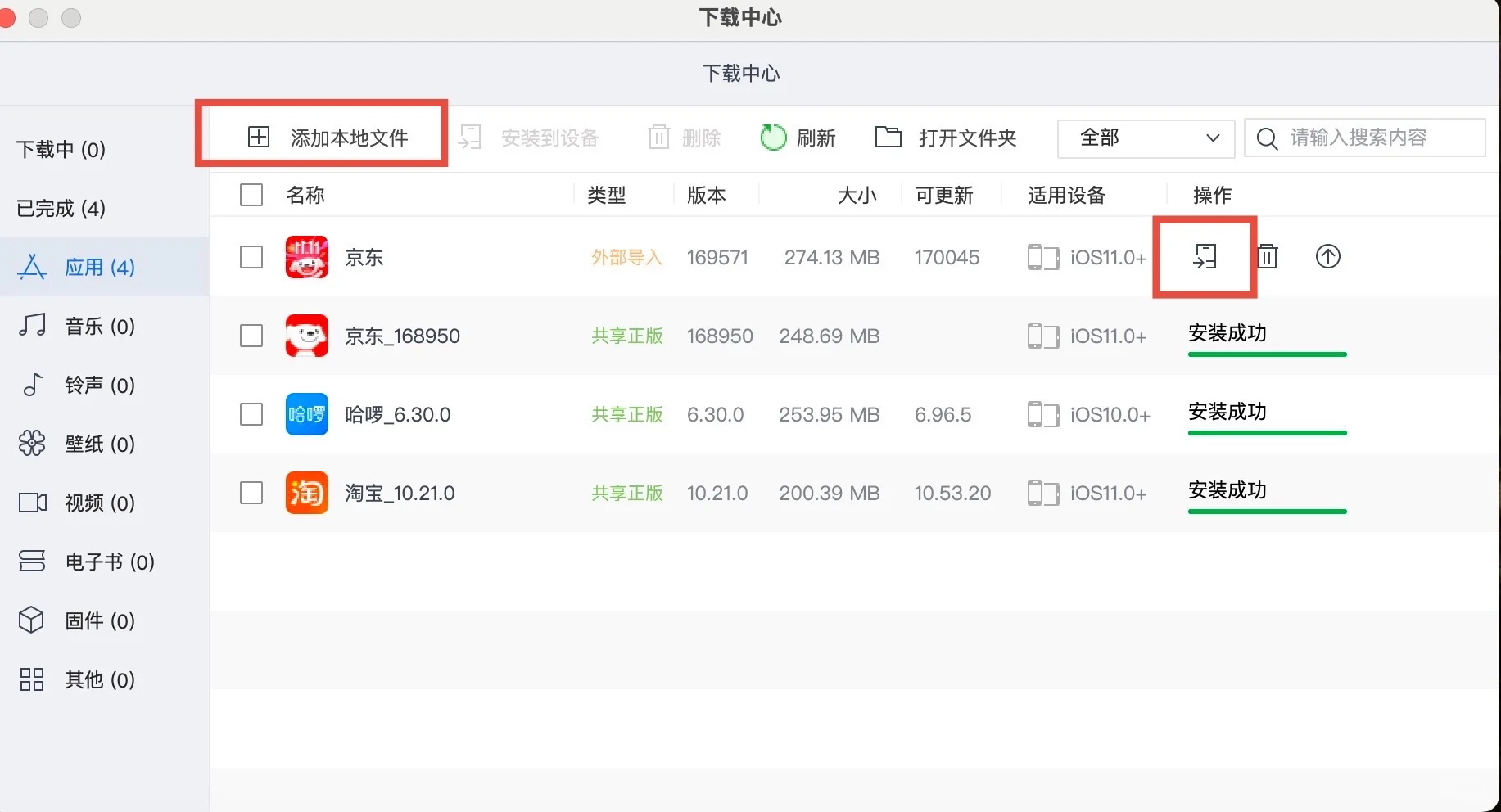Check the checkbox for 淘宝_10.21.0
Image resolution: width=1501 pixels, height=812 pixels.
(251, 493)
